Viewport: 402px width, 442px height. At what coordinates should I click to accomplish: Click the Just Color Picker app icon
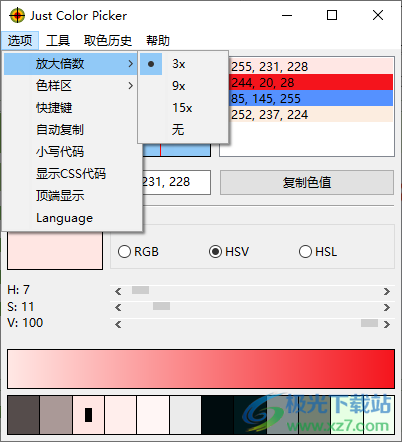tap(17, 15)
